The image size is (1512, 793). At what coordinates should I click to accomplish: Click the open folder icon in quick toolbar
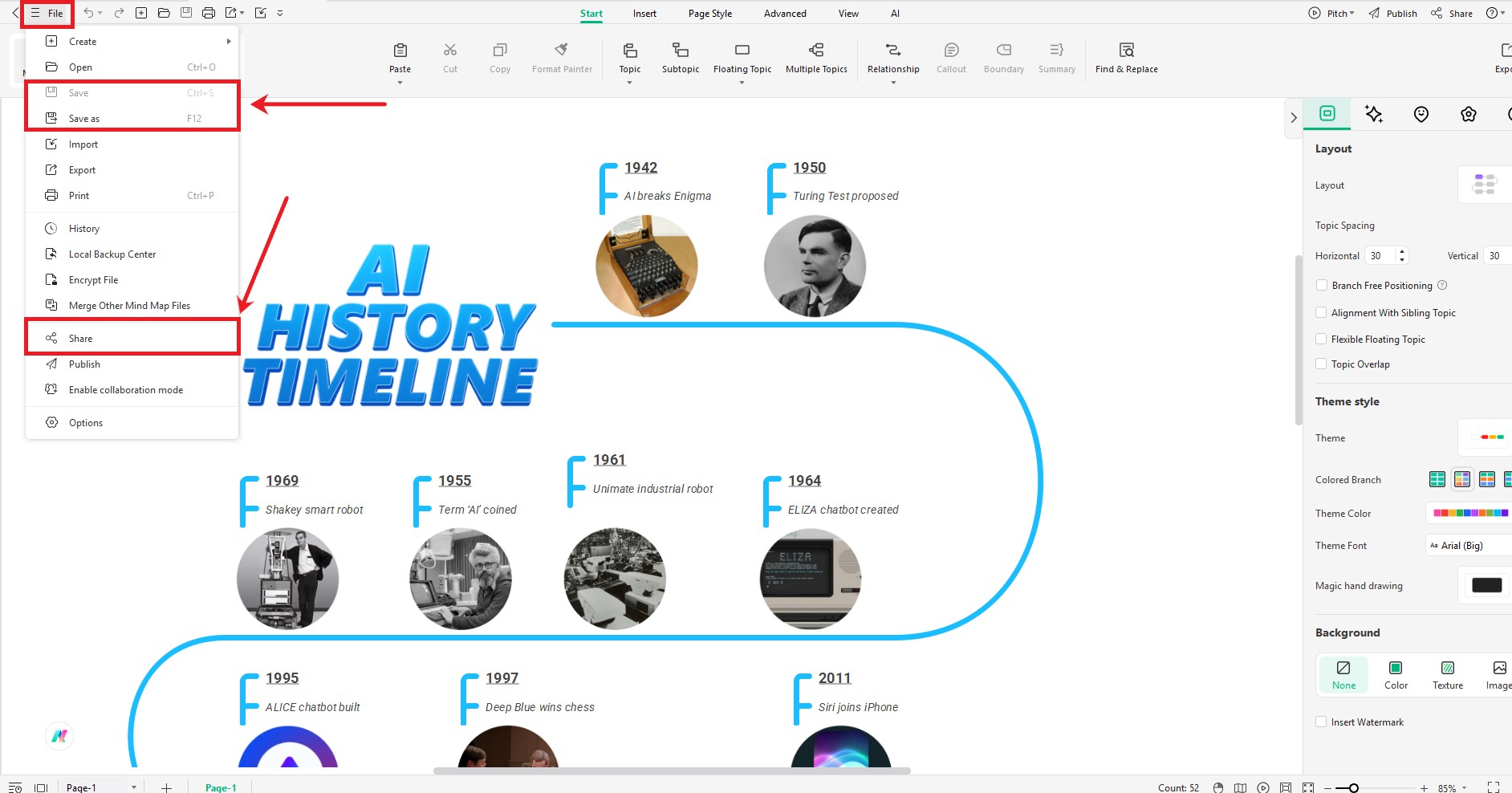[164, 13]
